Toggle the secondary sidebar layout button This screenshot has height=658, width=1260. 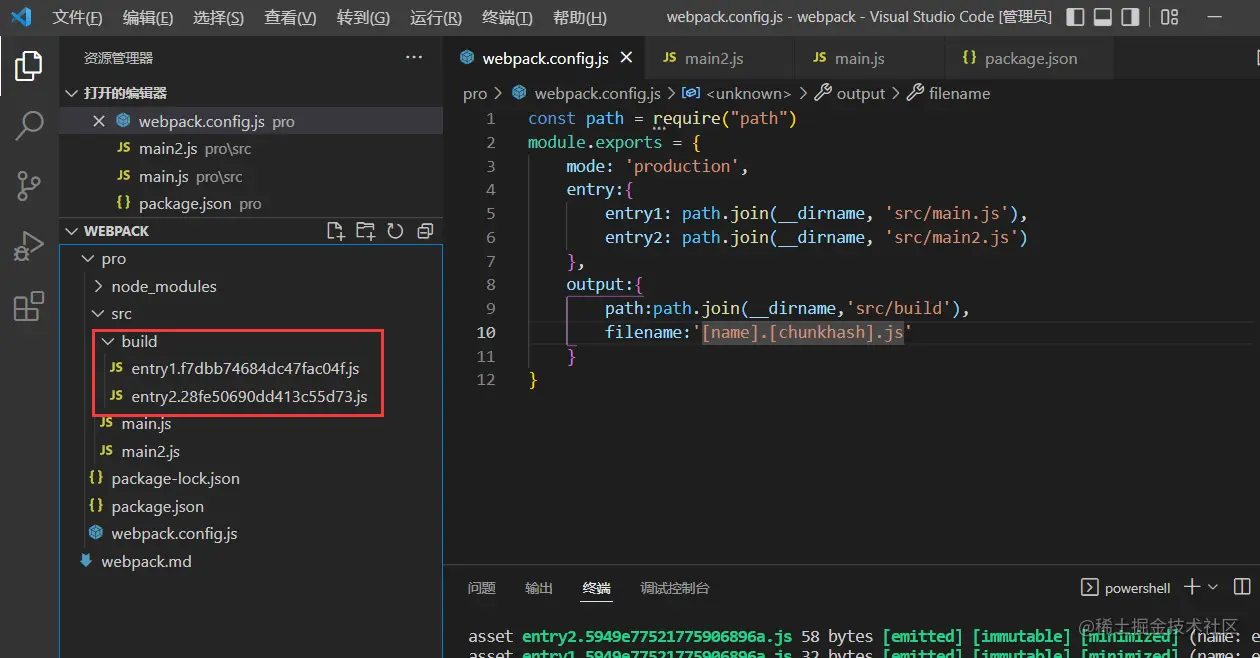coord(1130,18)
